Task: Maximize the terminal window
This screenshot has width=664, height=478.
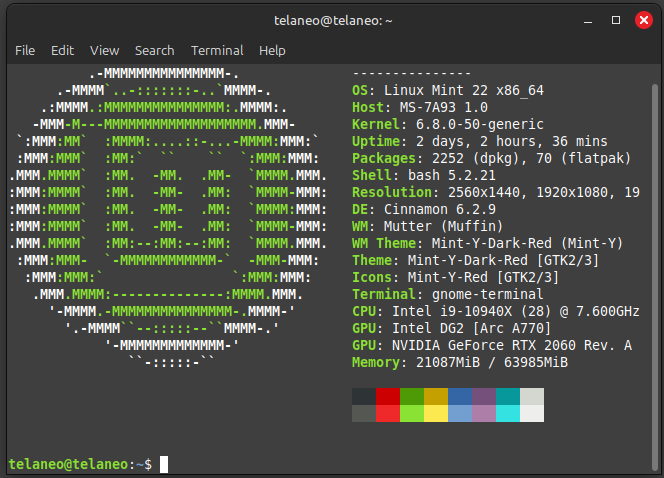Action: [615, 19]
